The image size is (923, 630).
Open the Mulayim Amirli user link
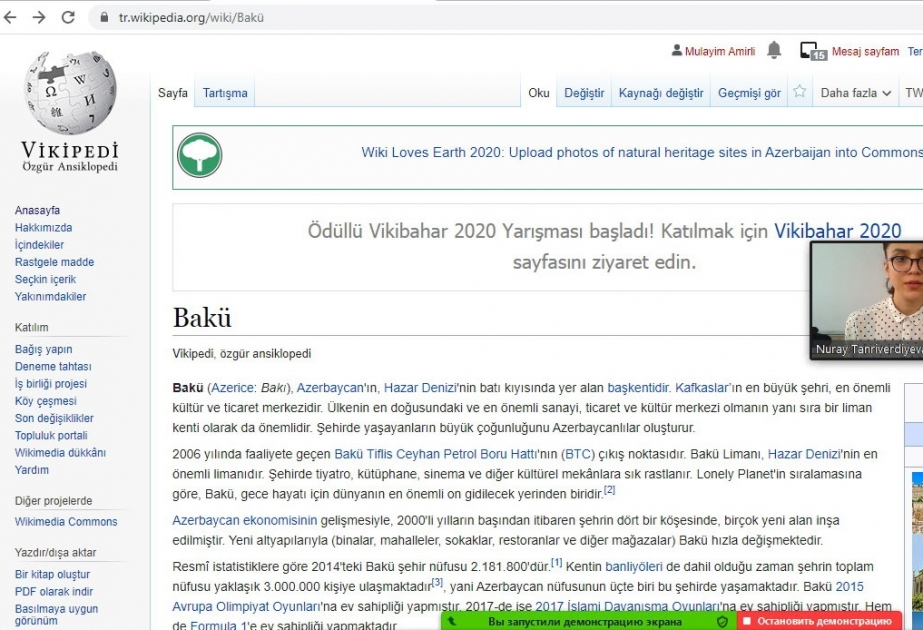pyautogui.click(x=719, y=51)
